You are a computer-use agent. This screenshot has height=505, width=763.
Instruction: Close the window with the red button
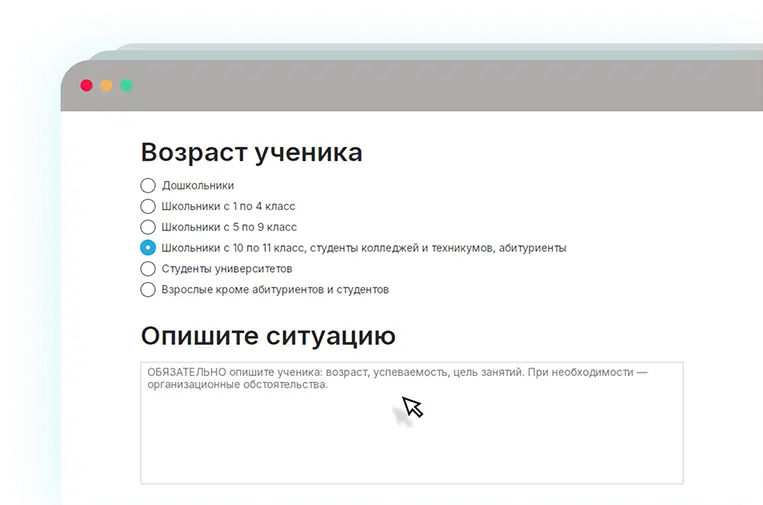click(86, 86)
